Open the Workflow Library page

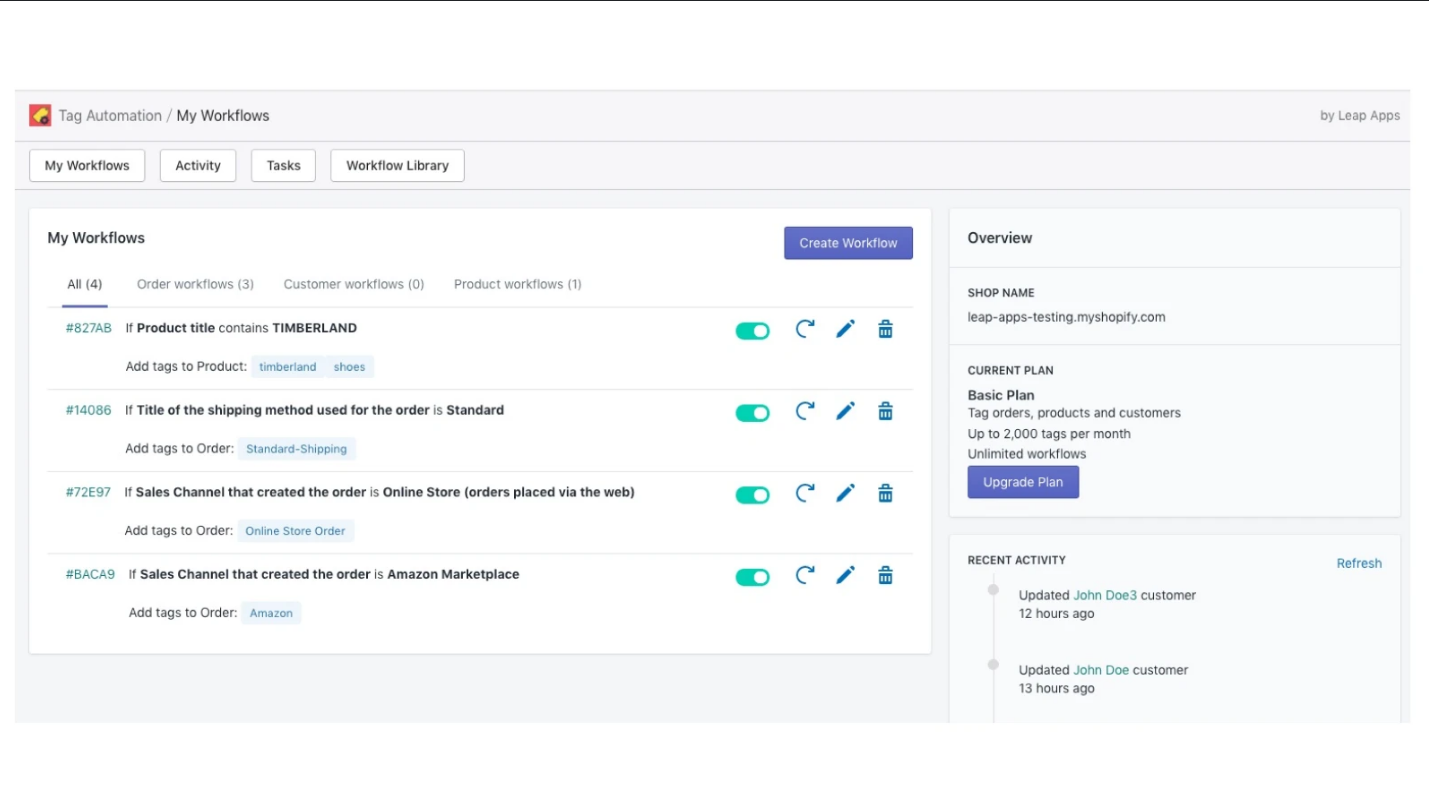point(397,166)
